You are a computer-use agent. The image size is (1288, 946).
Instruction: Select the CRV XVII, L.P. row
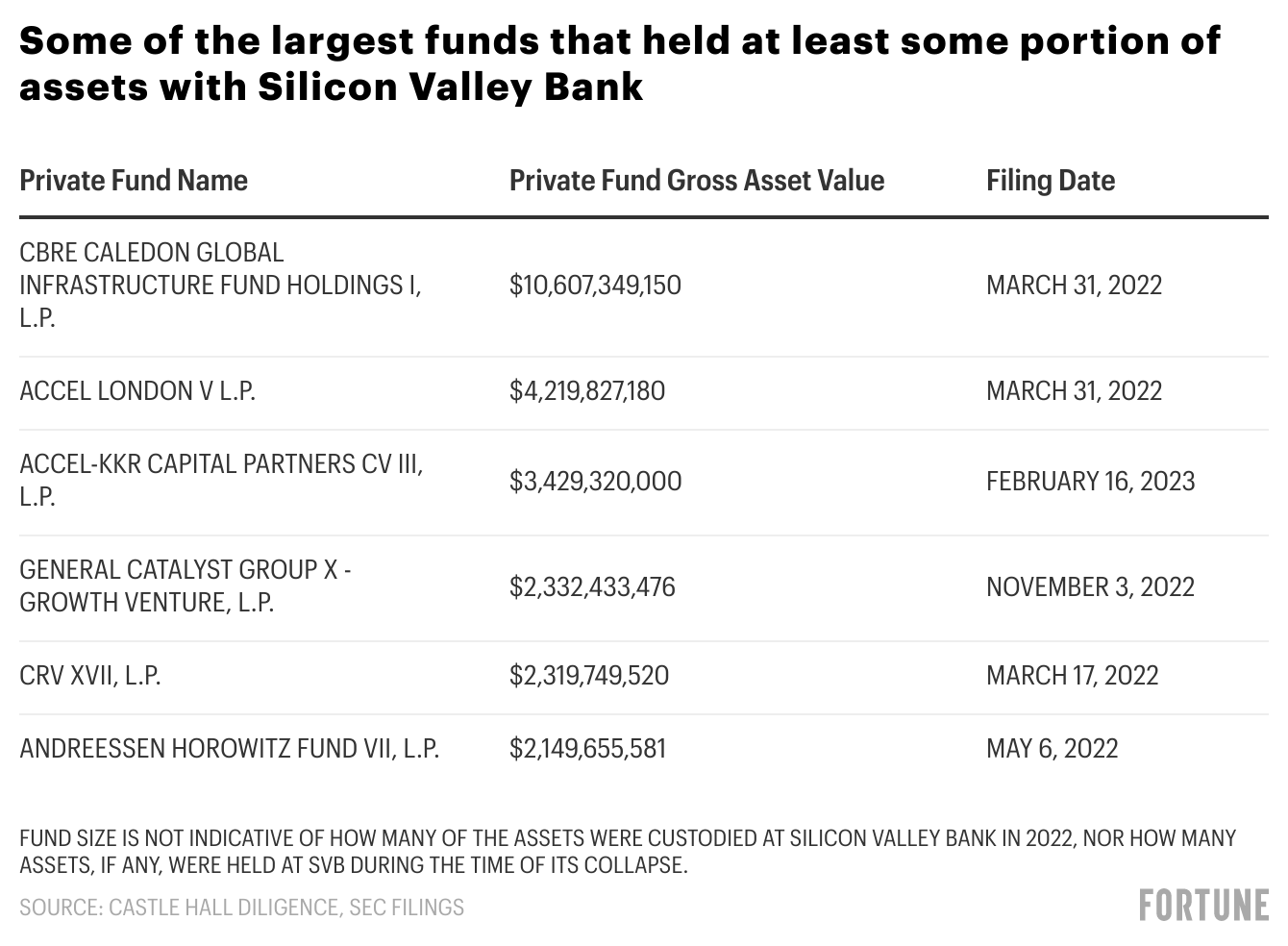(x=90, y=676)
